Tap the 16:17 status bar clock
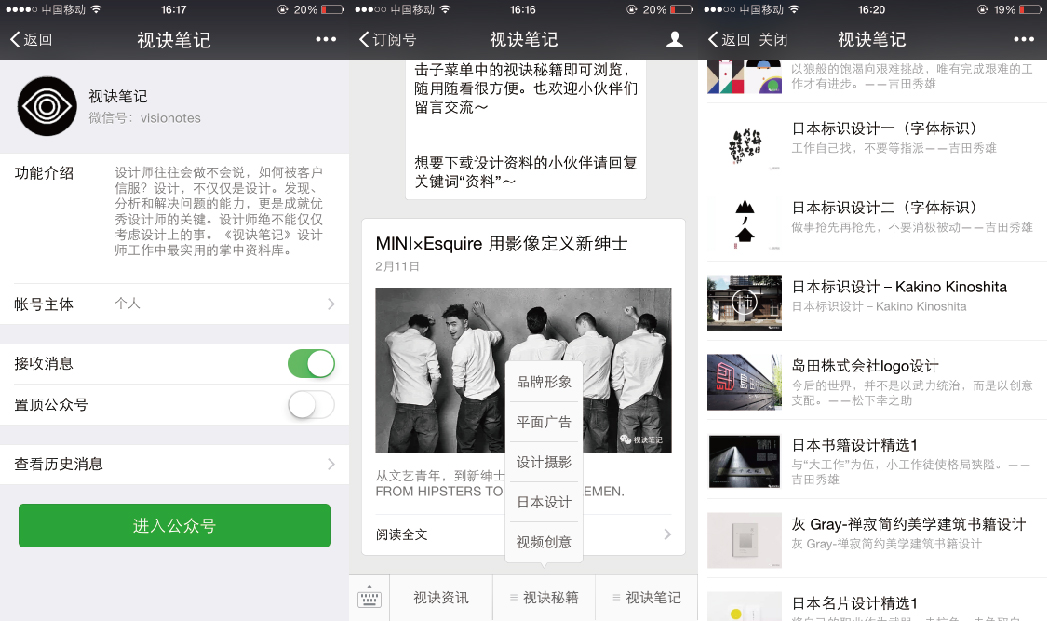This screenshot has height=621, width=1047. pyautogui.click(x=174, y=9)
